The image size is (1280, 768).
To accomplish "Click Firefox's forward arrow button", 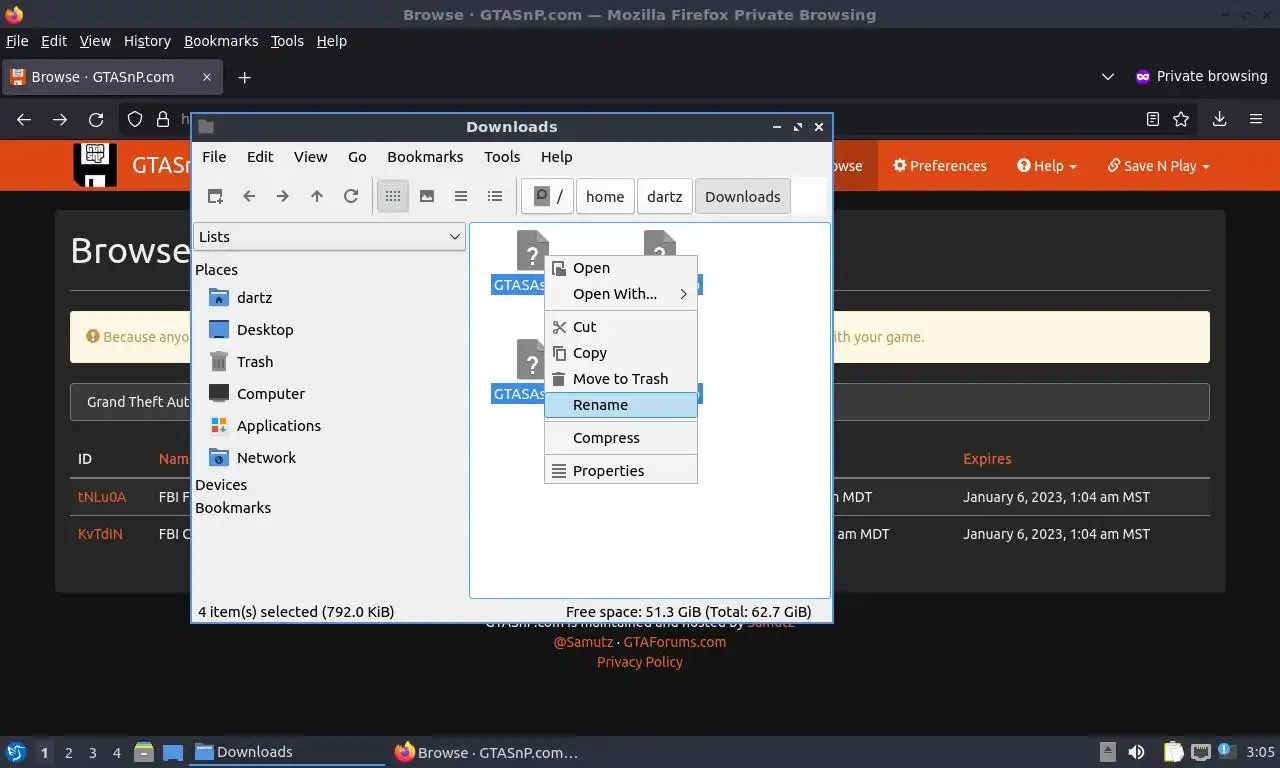I will pos(60,119).
